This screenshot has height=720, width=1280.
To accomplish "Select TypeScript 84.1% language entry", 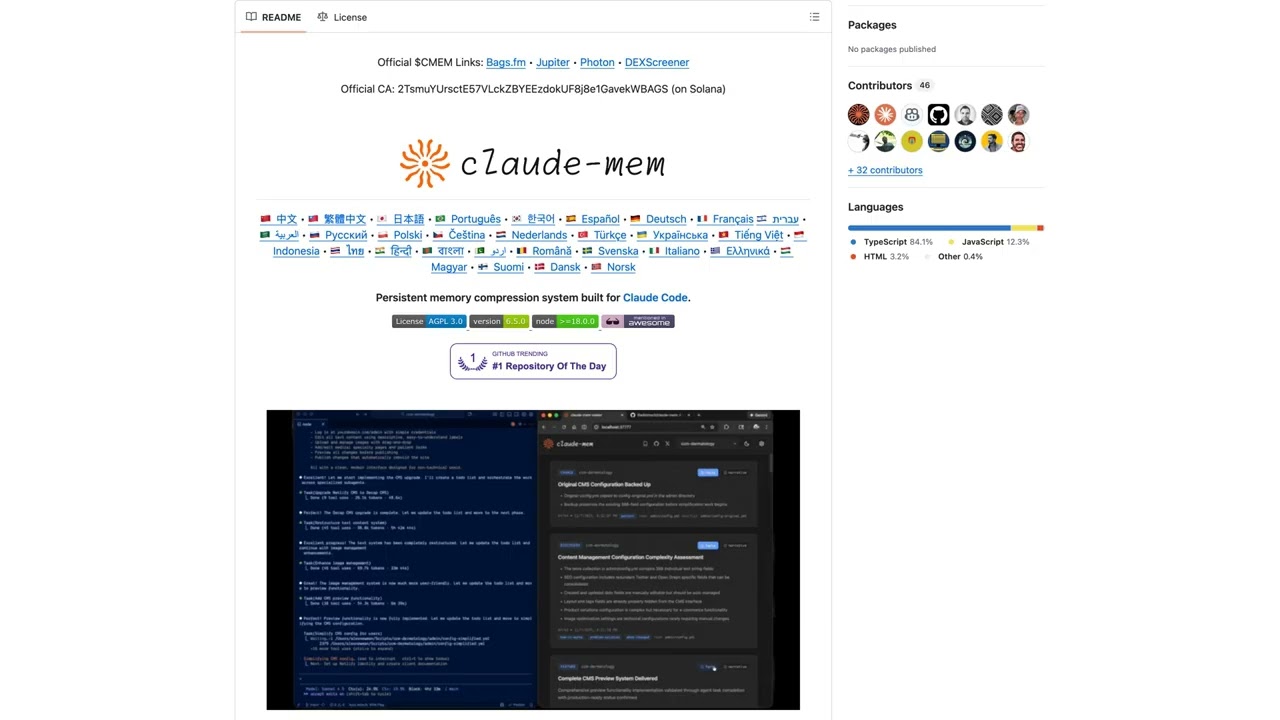I will (x=891, y=242).
